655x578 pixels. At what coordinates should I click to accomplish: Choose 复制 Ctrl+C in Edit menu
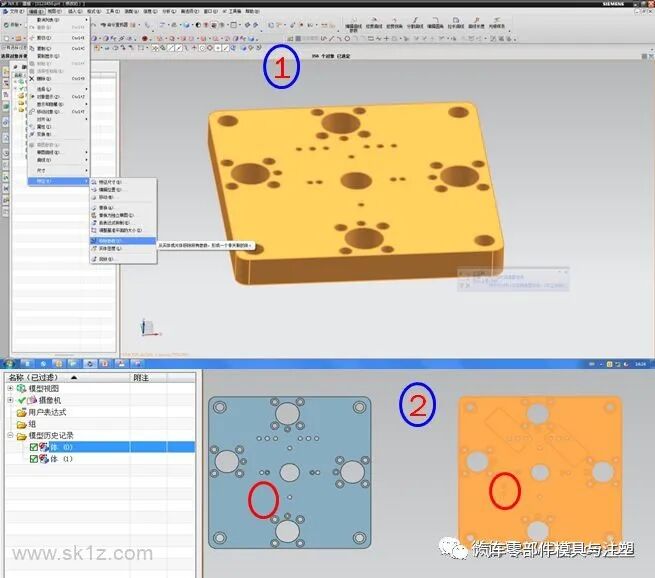[x=58, y=48]
